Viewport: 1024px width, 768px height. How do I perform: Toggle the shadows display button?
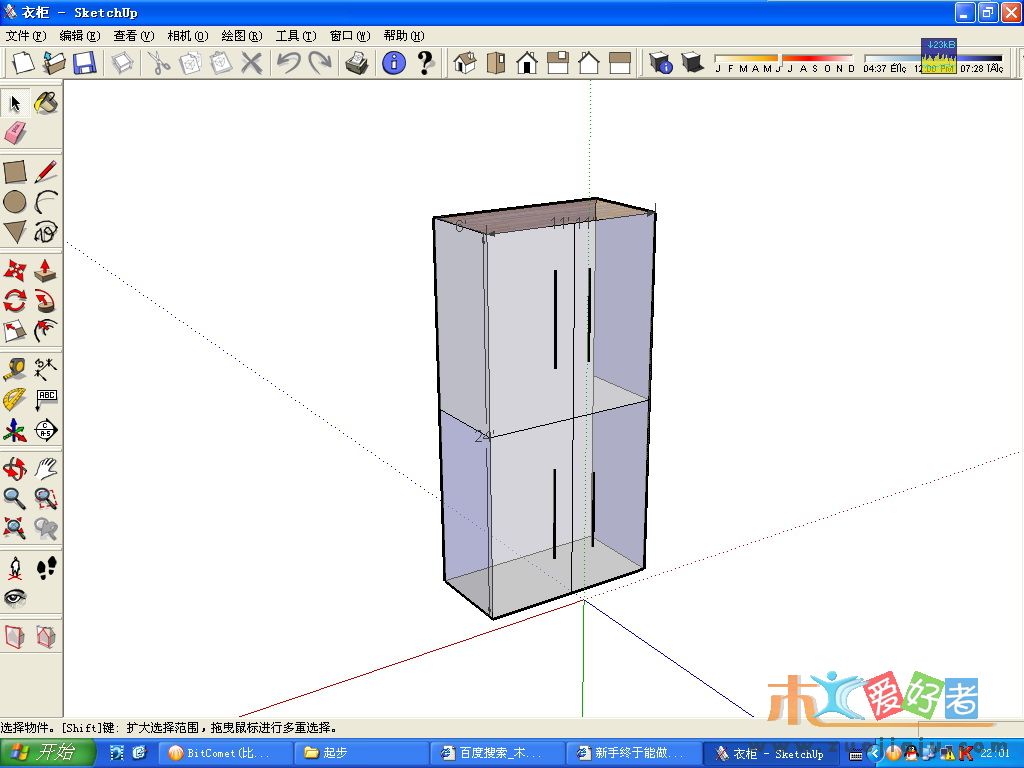[692, 63]
